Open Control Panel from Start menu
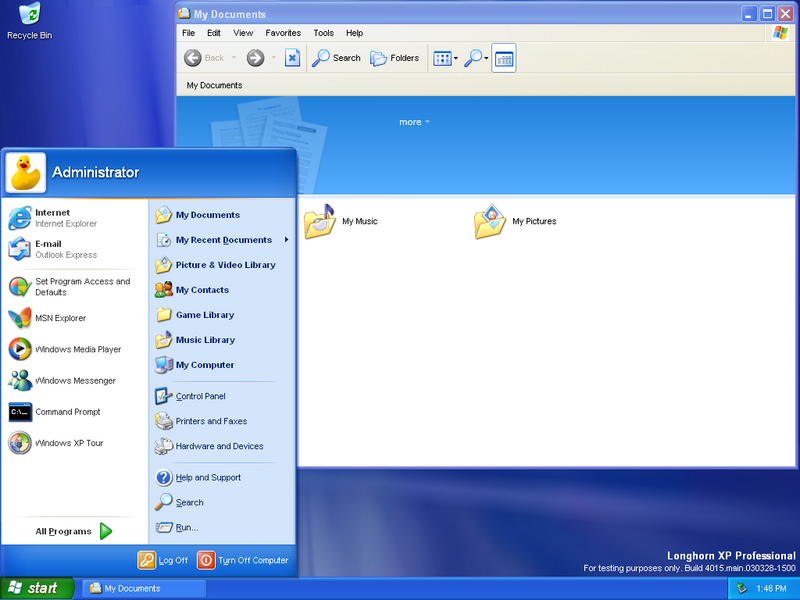The height and width of the screenshot is (600, 800). click(200, 396)
